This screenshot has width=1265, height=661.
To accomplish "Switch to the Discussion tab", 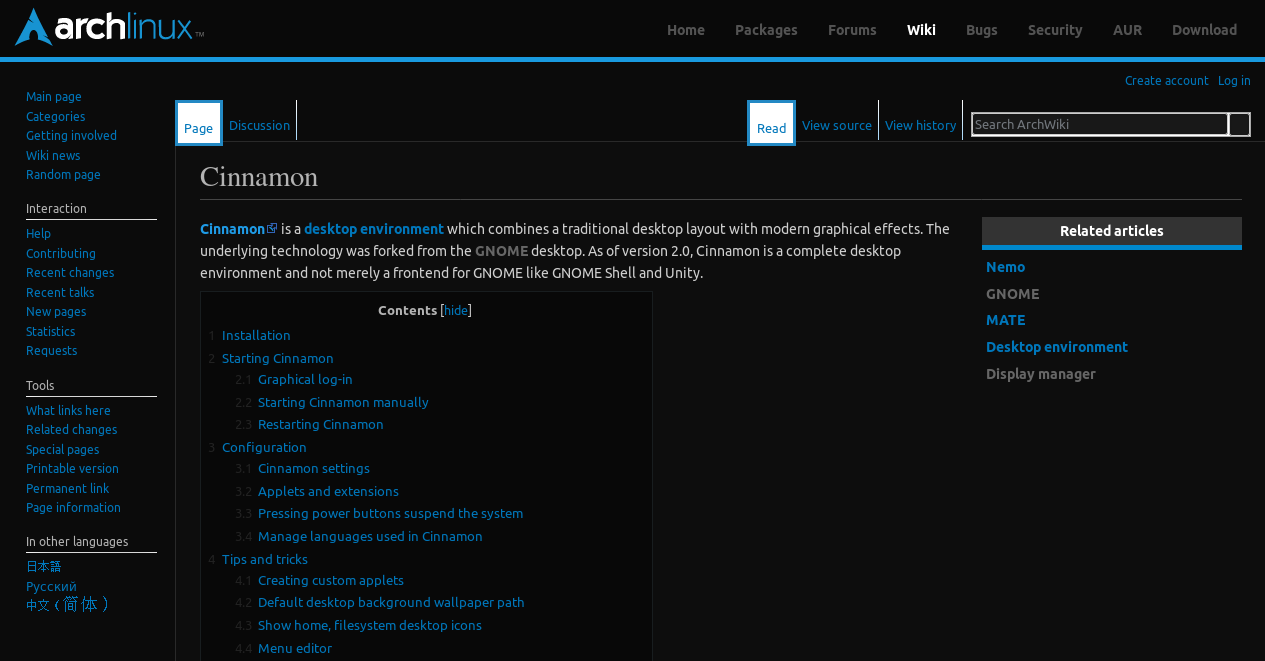I will point(259,125).
